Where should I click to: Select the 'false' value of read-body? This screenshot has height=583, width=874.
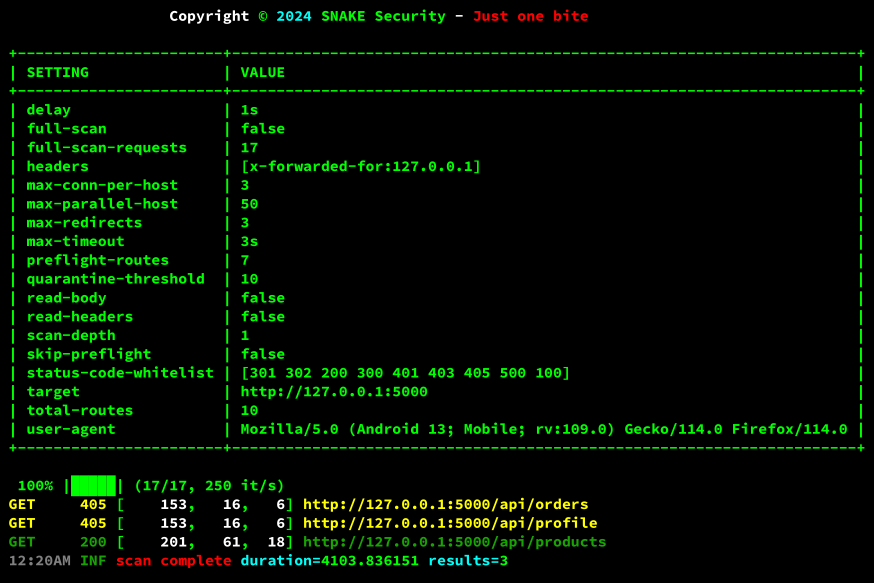263,298
